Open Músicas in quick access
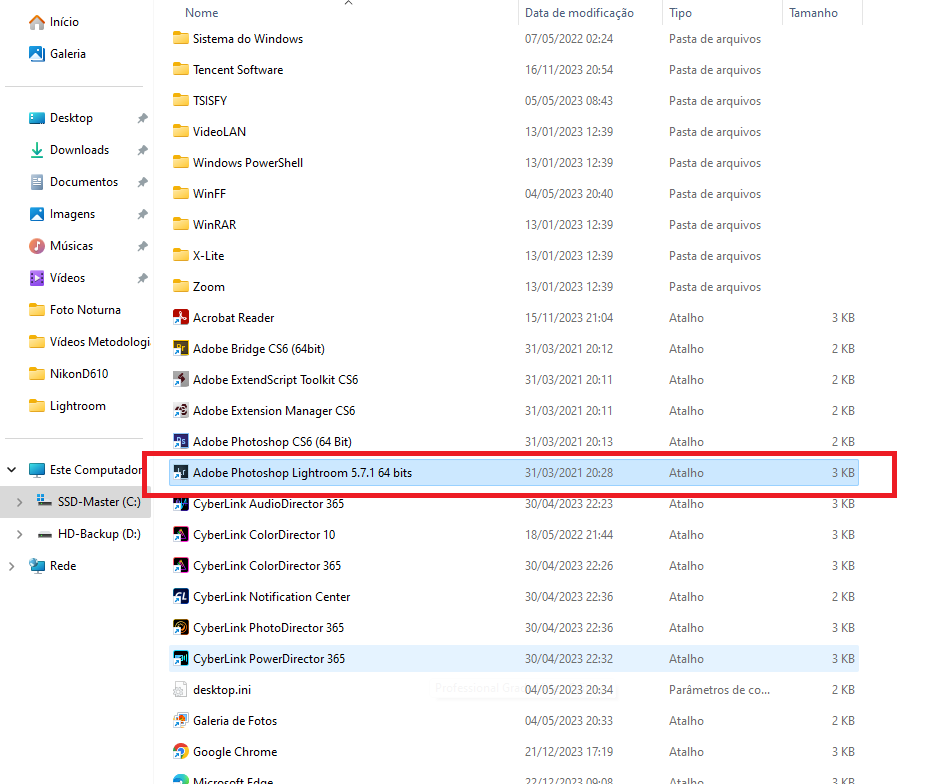This screenshot has width=936, height=784. (61, 246)
